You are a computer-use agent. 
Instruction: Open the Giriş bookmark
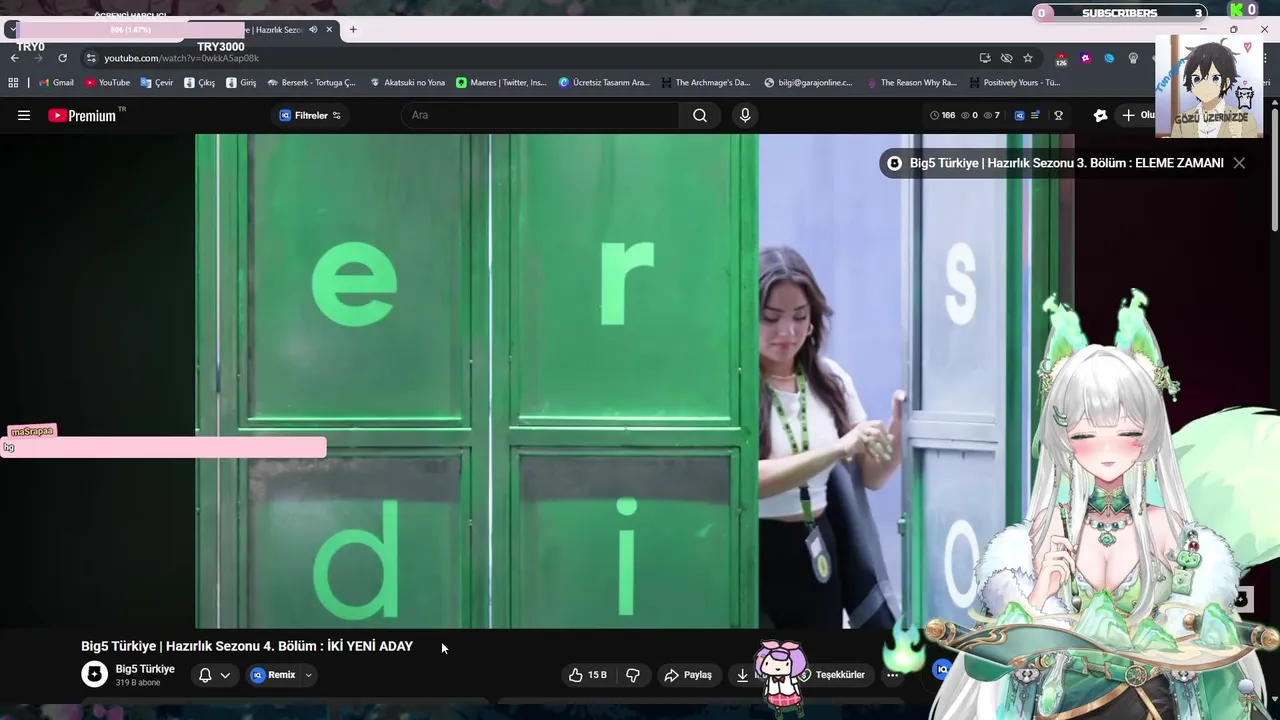point(241,83)
